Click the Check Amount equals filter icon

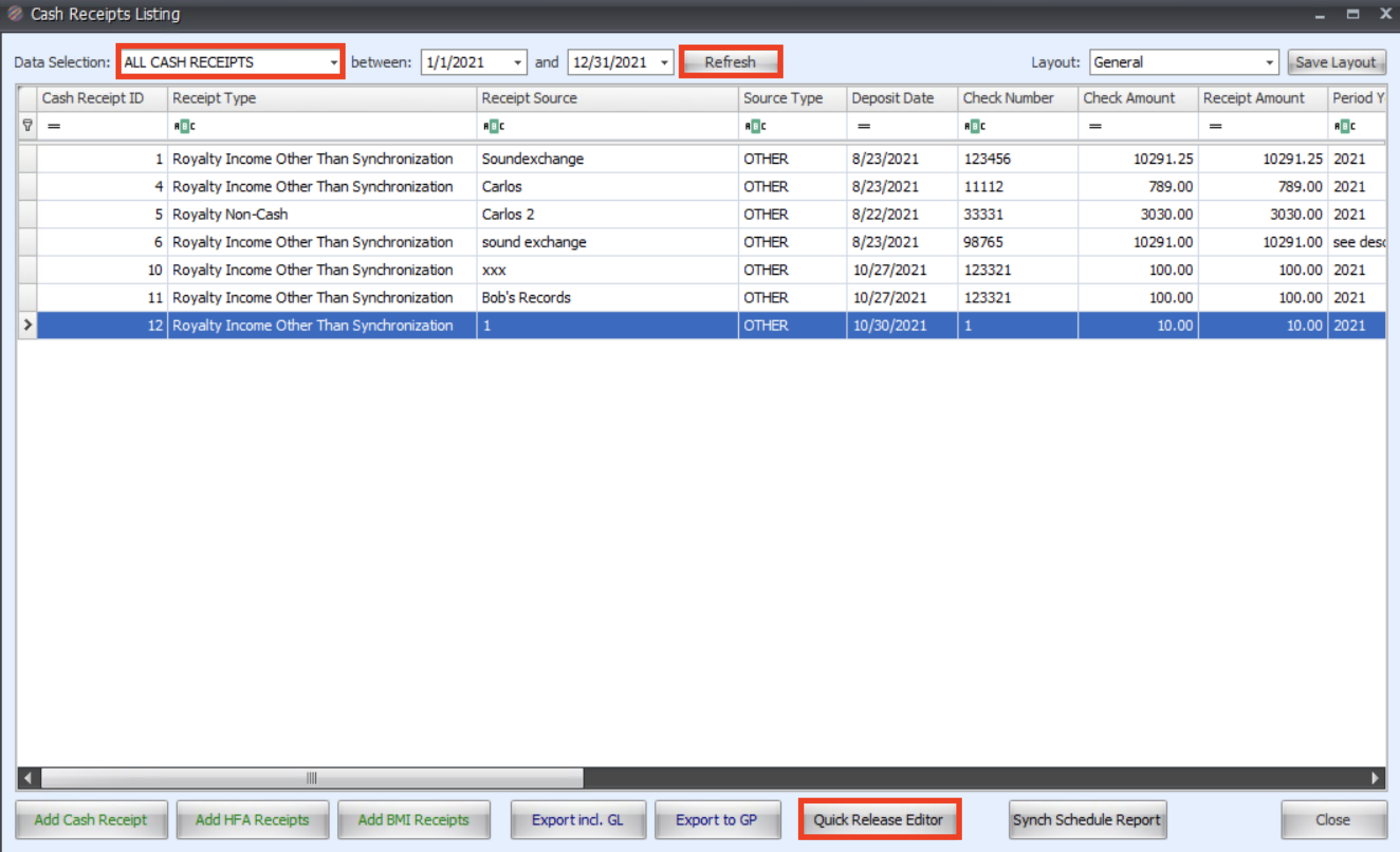click(x=1095, y=126)
